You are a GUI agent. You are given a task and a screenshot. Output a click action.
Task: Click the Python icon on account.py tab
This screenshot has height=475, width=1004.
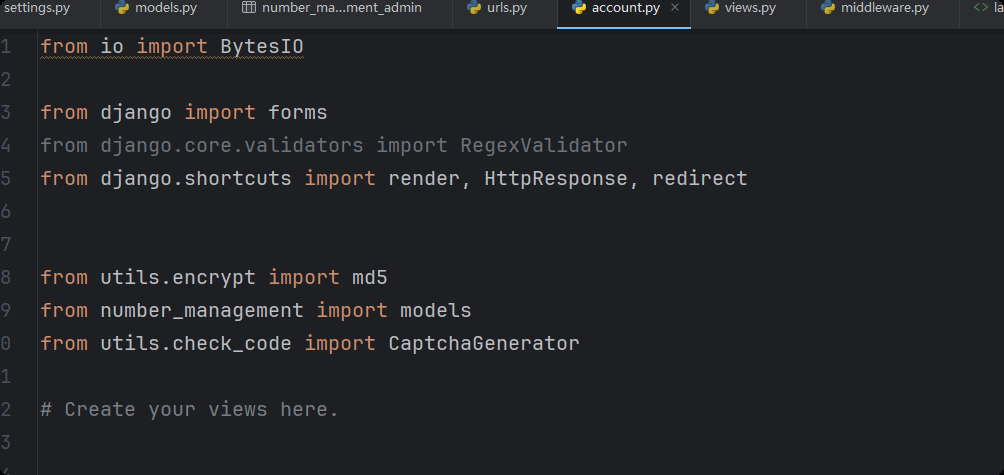pyautogui.click(x=579, y=8)
